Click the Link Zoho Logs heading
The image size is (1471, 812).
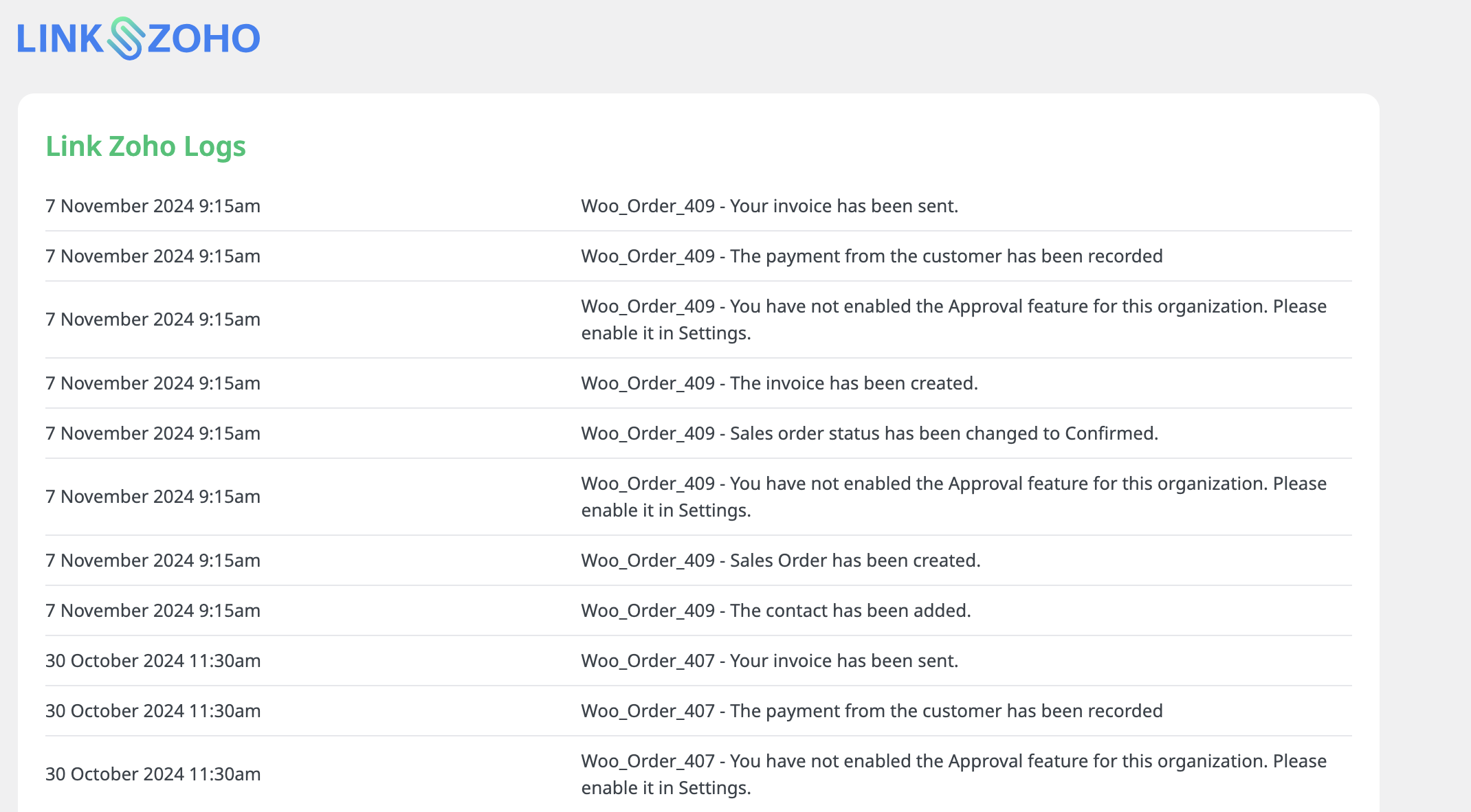point(146,146)
